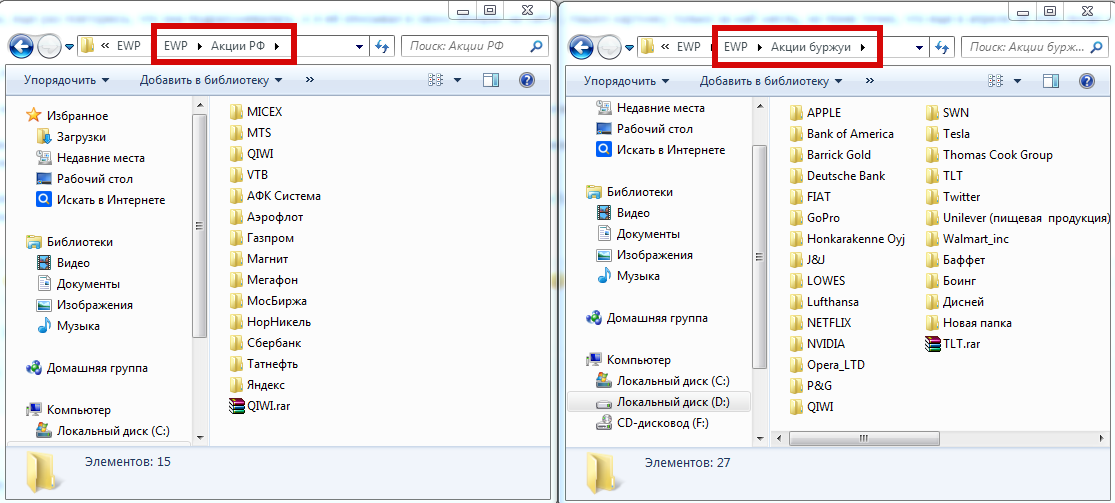Toggle preview pane icon in left window
Viewport: 1115px width, 503px height.
pyautogui.click(x=491, y=80)
